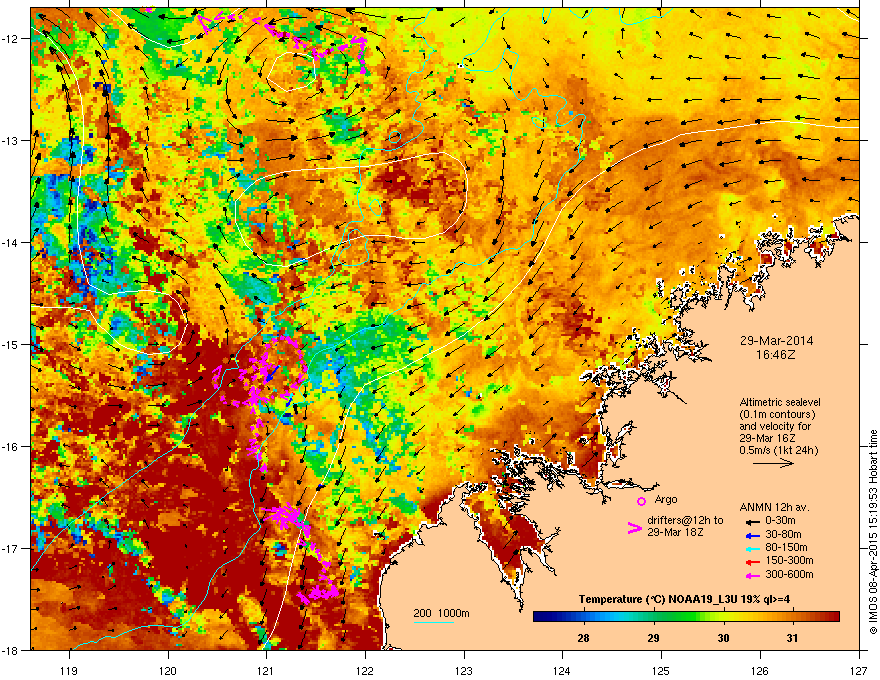Click latitude axis label -18
The width and height of the screenshot is (880, 680).
(10, 650)
